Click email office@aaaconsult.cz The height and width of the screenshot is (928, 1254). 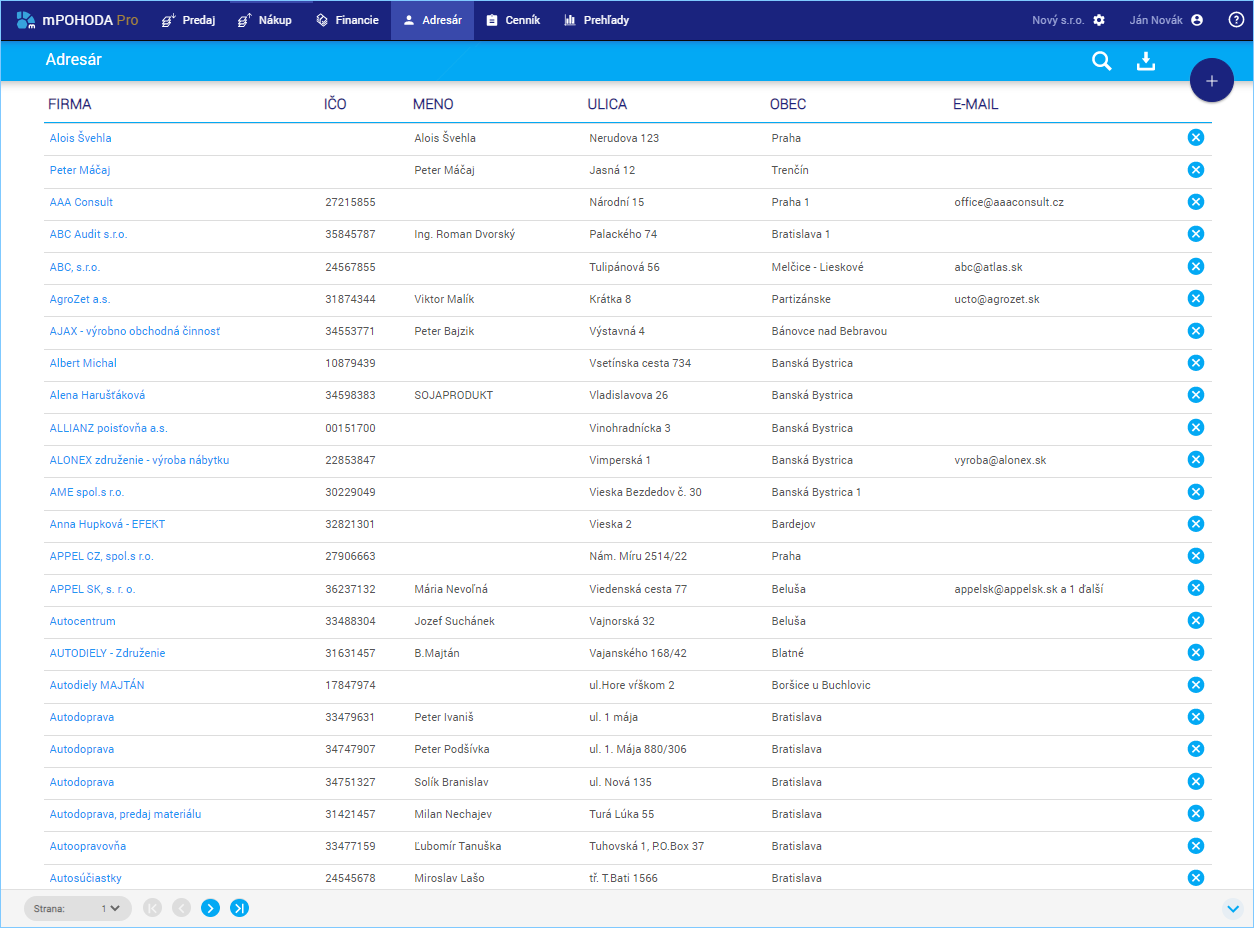pyautogui.click(x=1009, y=202)
